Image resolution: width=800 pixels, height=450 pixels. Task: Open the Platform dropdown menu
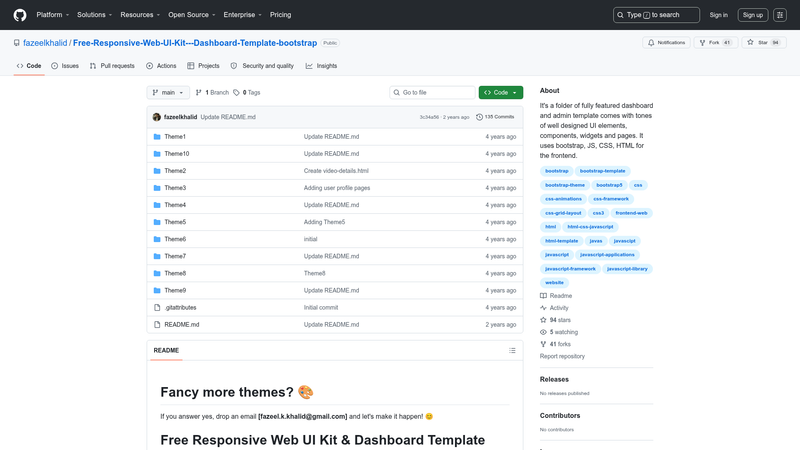click(x=53, y=15)
